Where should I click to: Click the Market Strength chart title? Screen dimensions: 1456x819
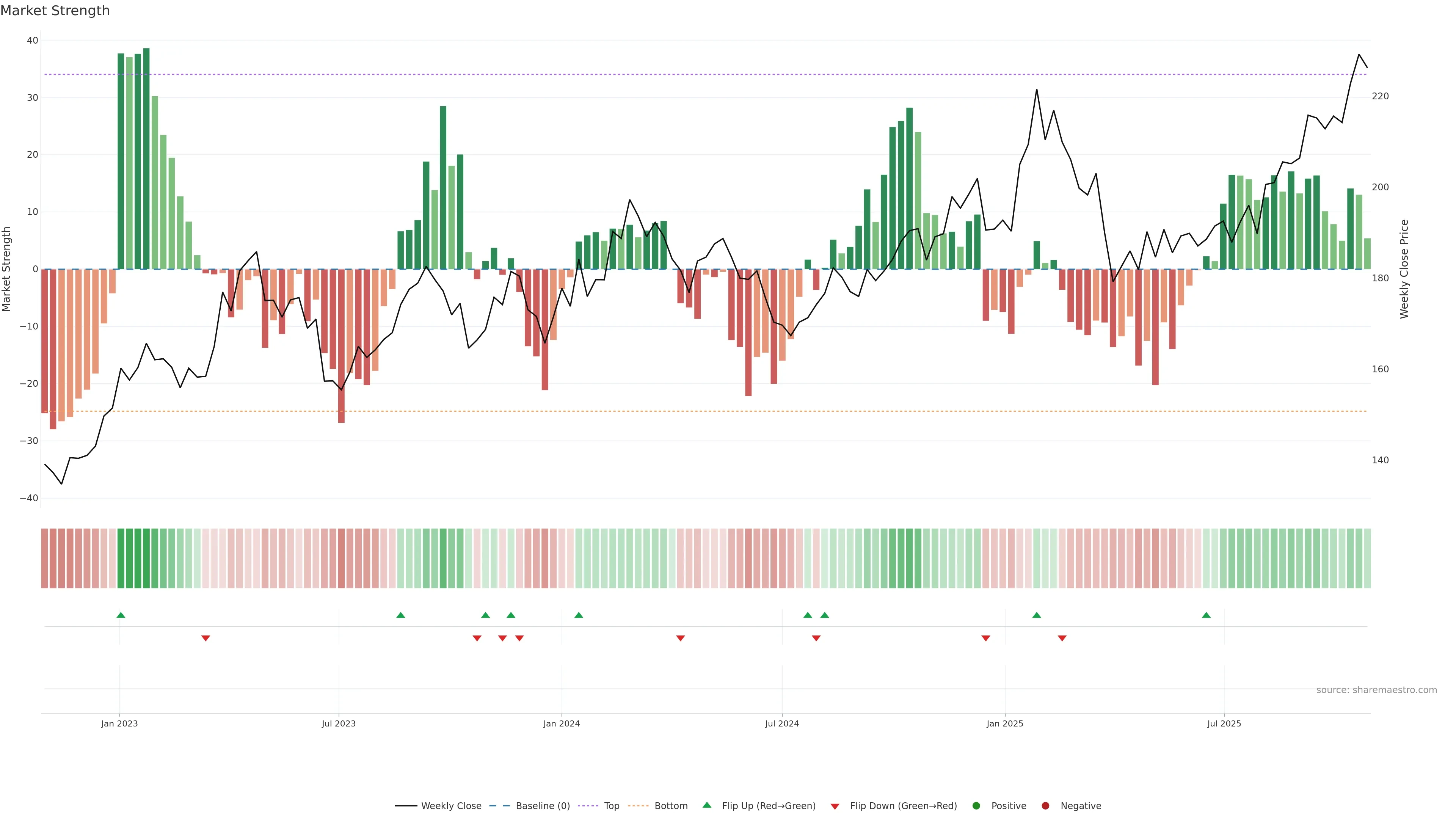pyautogui.click(x=55, y=11)
